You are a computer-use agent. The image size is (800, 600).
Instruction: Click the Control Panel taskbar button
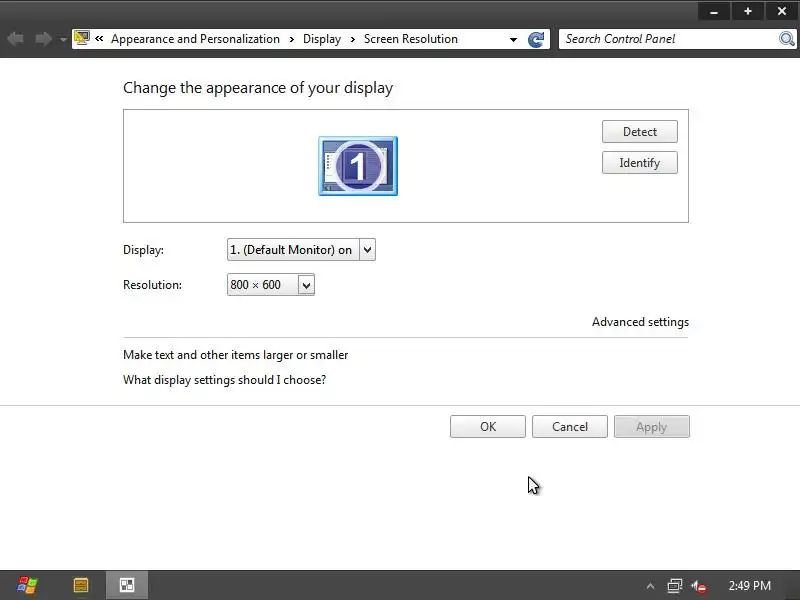point(127,585)
